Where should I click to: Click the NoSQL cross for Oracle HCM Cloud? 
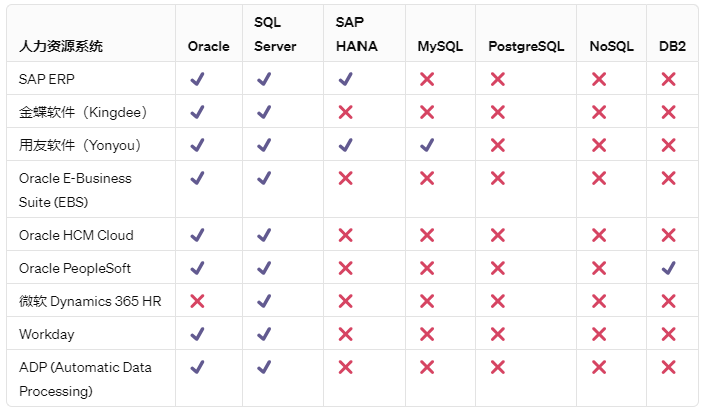(x=599, y=235)
